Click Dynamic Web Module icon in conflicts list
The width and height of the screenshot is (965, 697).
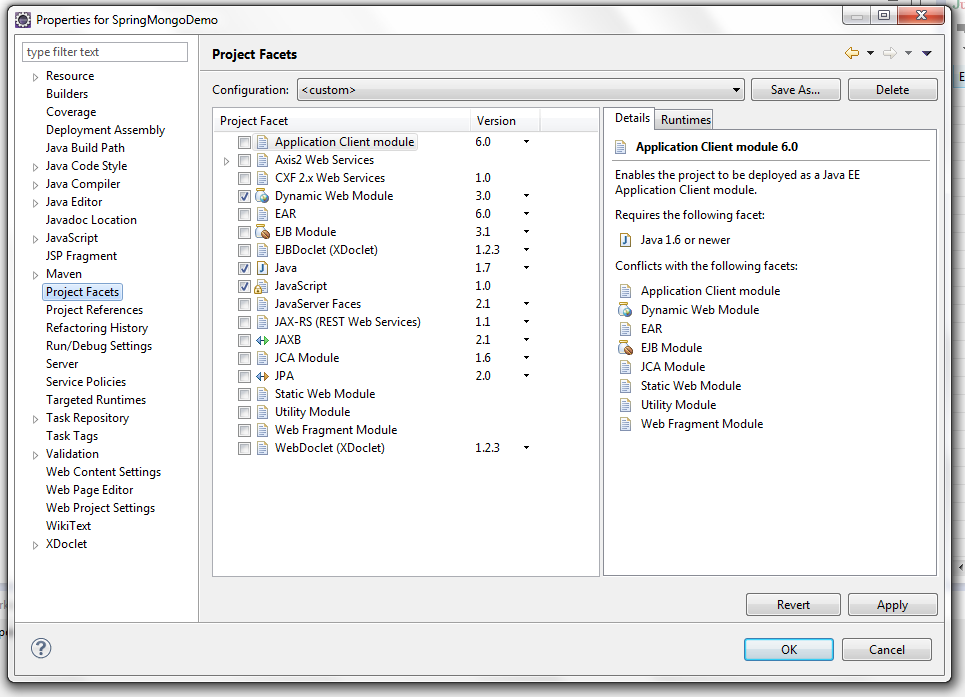pos(625,309)
